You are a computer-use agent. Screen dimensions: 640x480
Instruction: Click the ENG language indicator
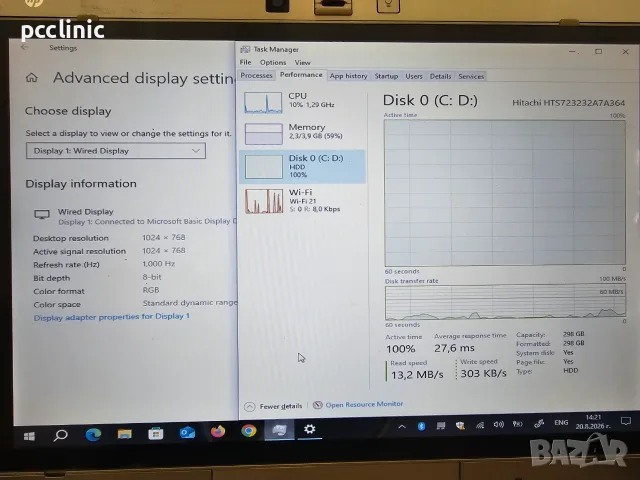(x=561, y=422)
